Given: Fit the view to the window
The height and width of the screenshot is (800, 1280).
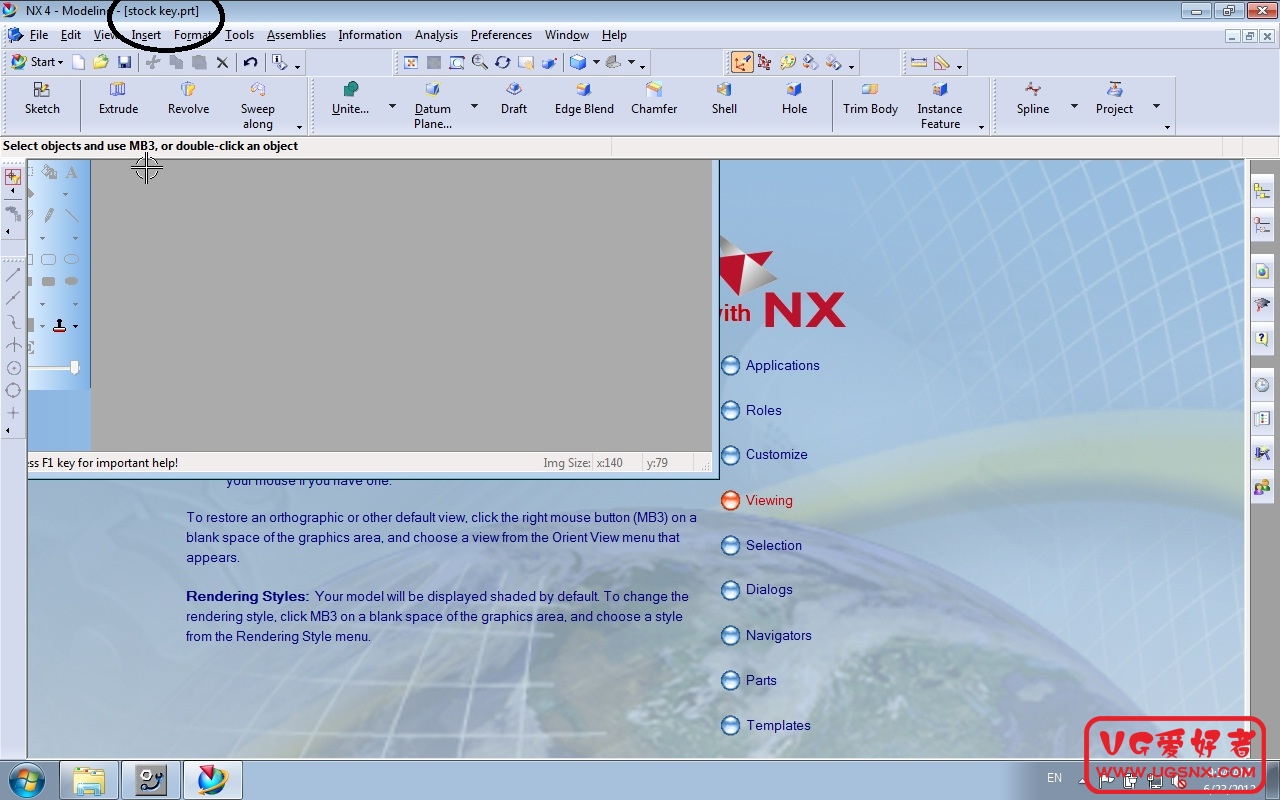Looking at the screenshot, I should point(410,62).
